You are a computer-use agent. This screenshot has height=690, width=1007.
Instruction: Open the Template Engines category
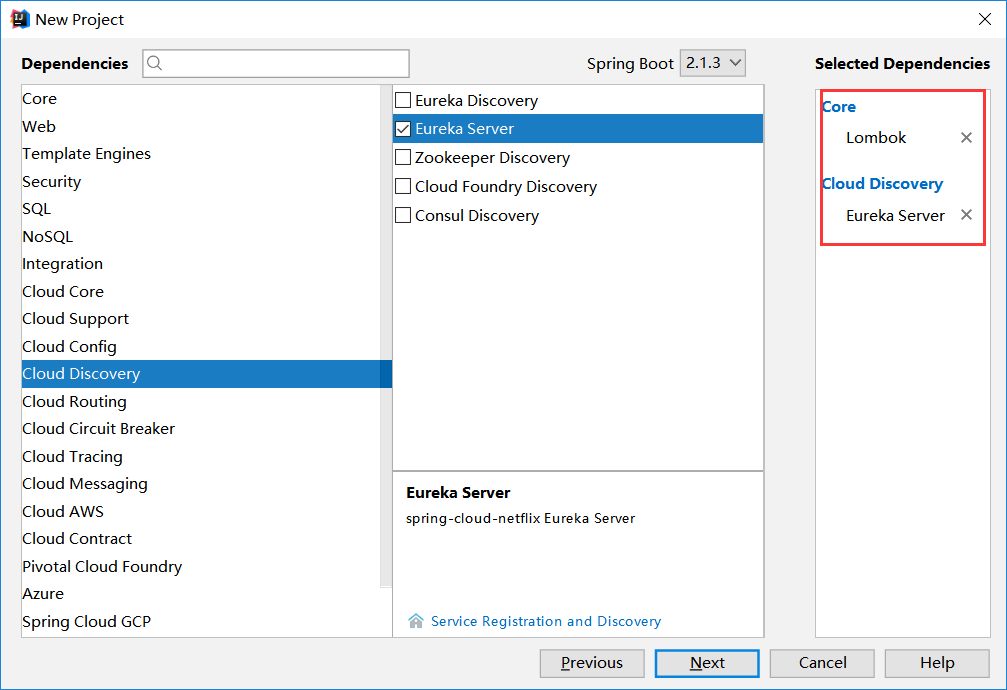[x=200, y=154]
